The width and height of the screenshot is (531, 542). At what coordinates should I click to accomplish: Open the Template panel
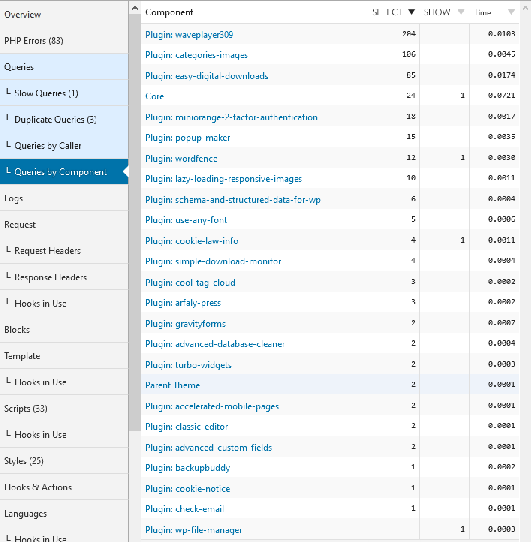64,356
